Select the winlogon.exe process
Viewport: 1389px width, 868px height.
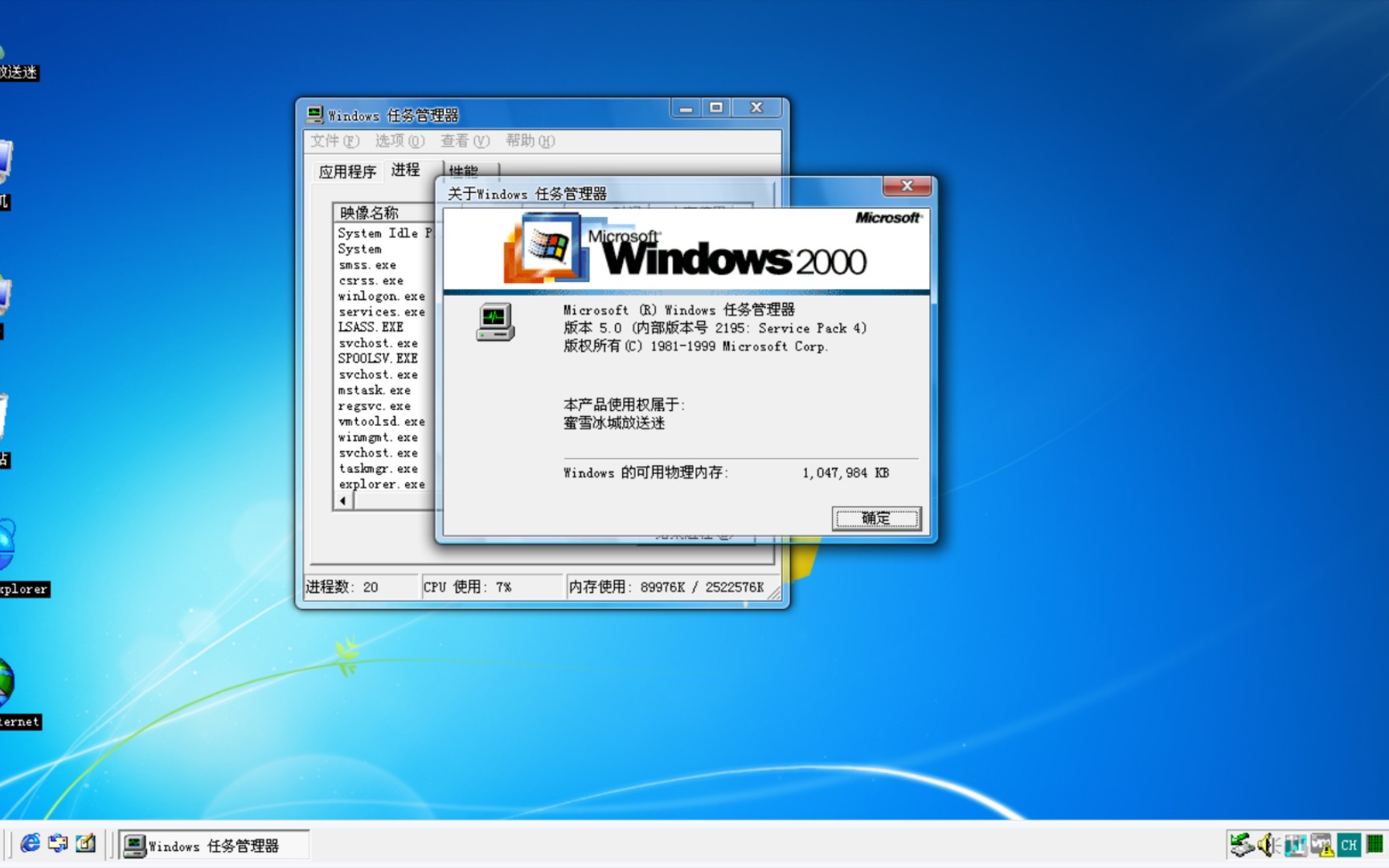tap(381, 296)
